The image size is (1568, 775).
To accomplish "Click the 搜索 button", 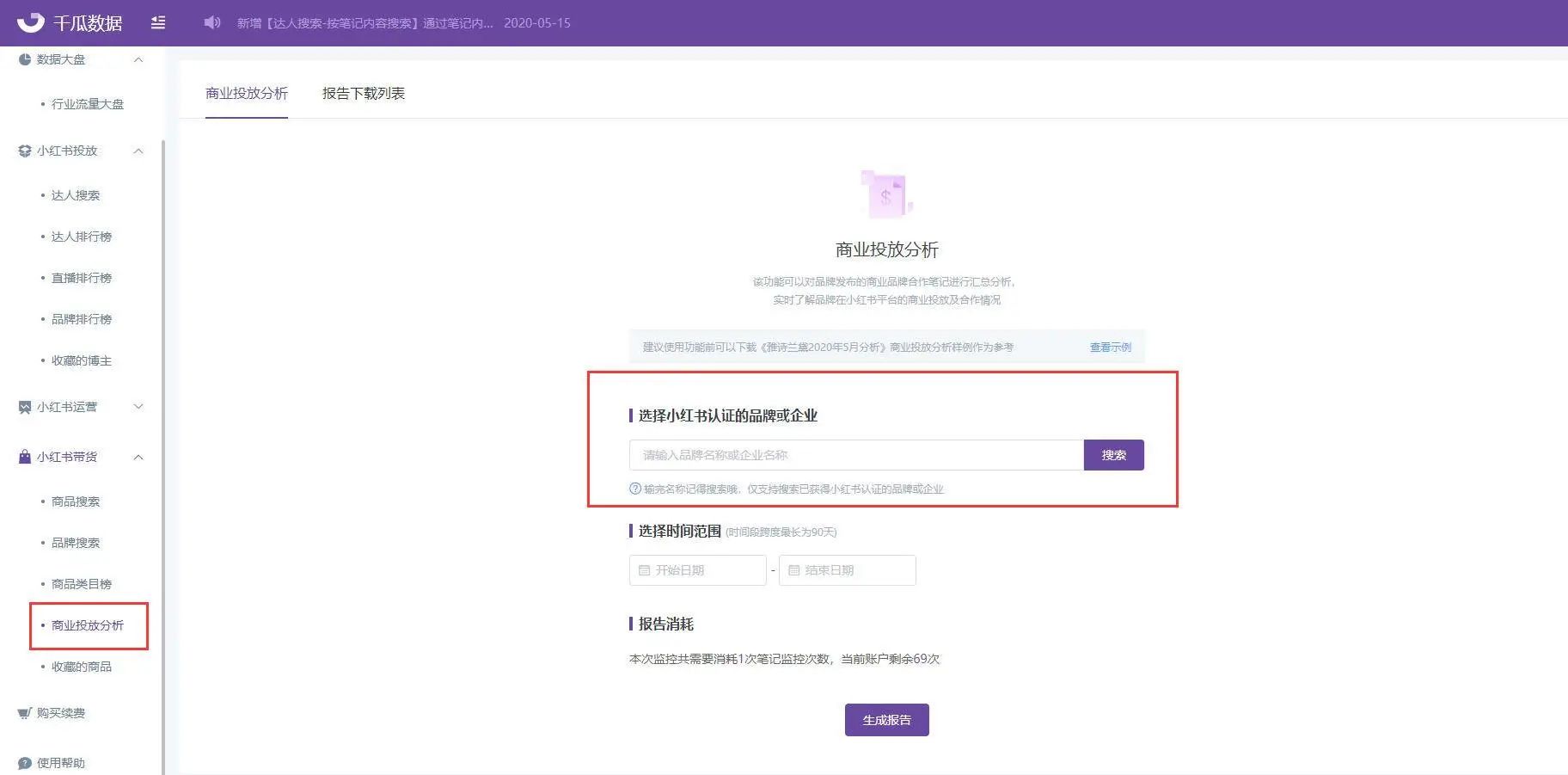I will coord(1114,455).
